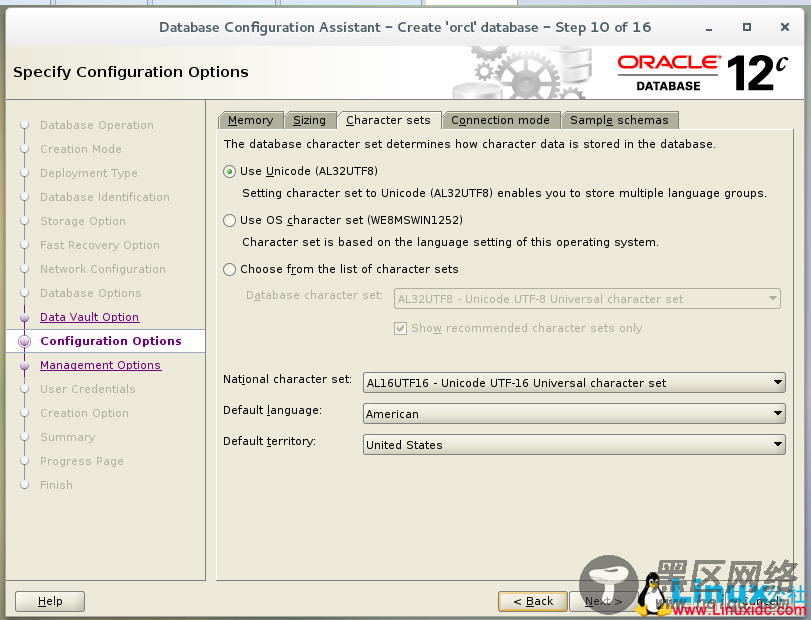Open the Database character set dropdown
The height and width of the screenshot is (620, 811).
pyautogui.click(x=587, y=299)
